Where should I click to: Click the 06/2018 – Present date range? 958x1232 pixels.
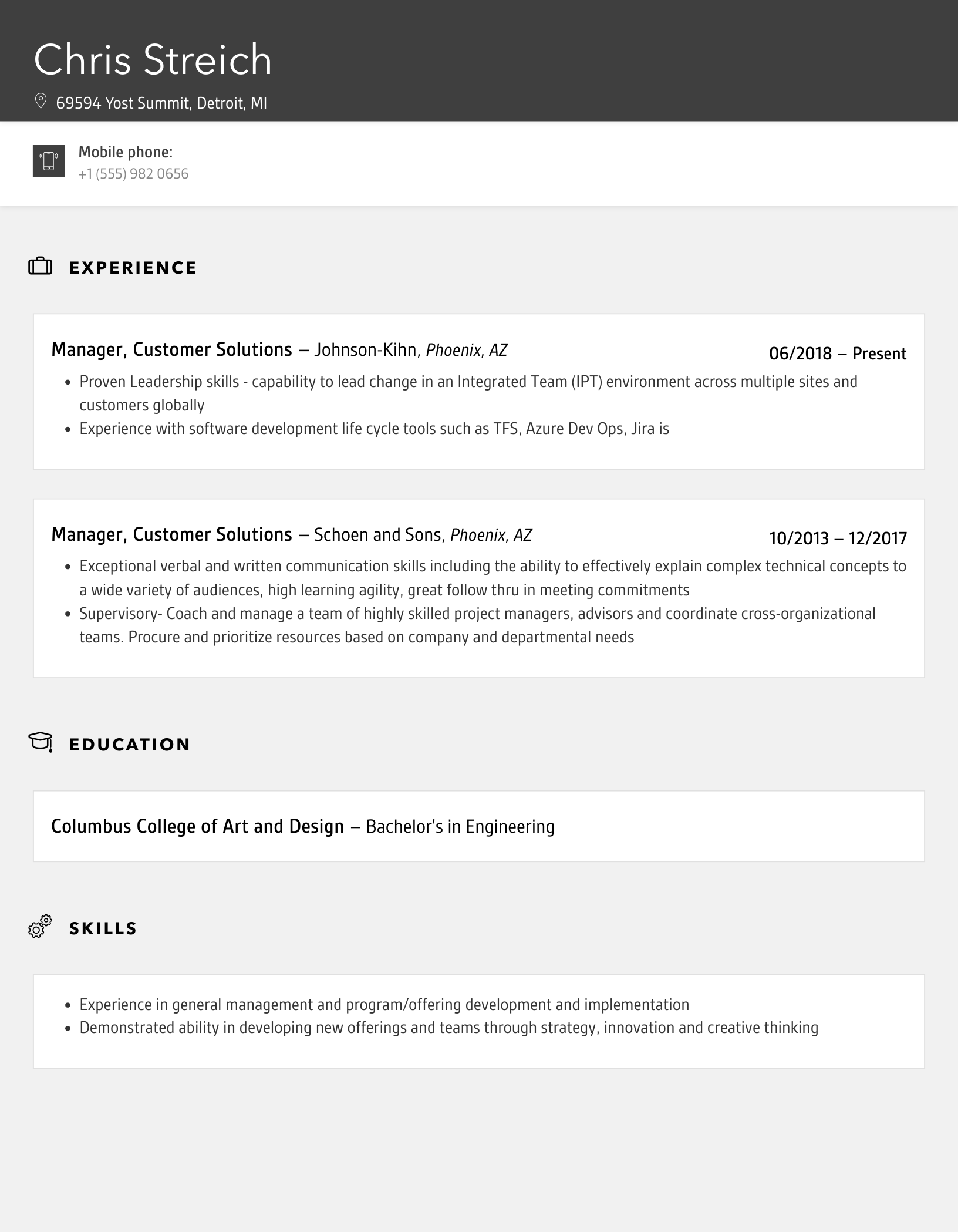click(838, 354)
